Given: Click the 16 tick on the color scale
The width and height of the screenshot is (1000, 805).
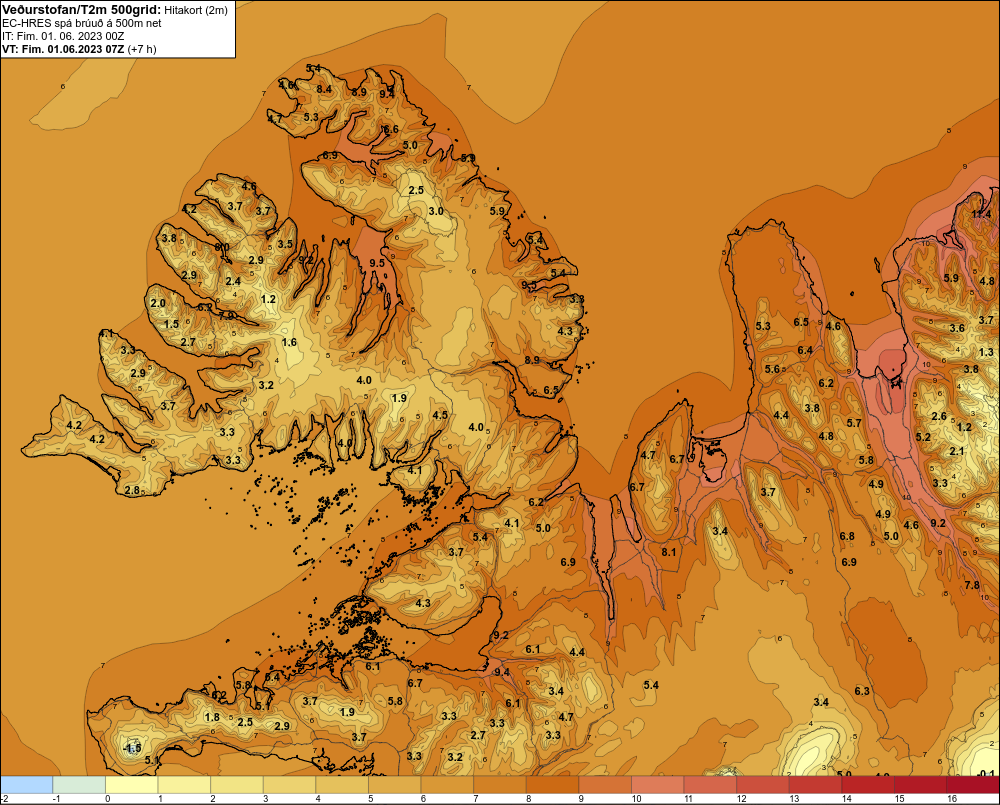Looking at the screenshot, I should (x=952, y=799).
